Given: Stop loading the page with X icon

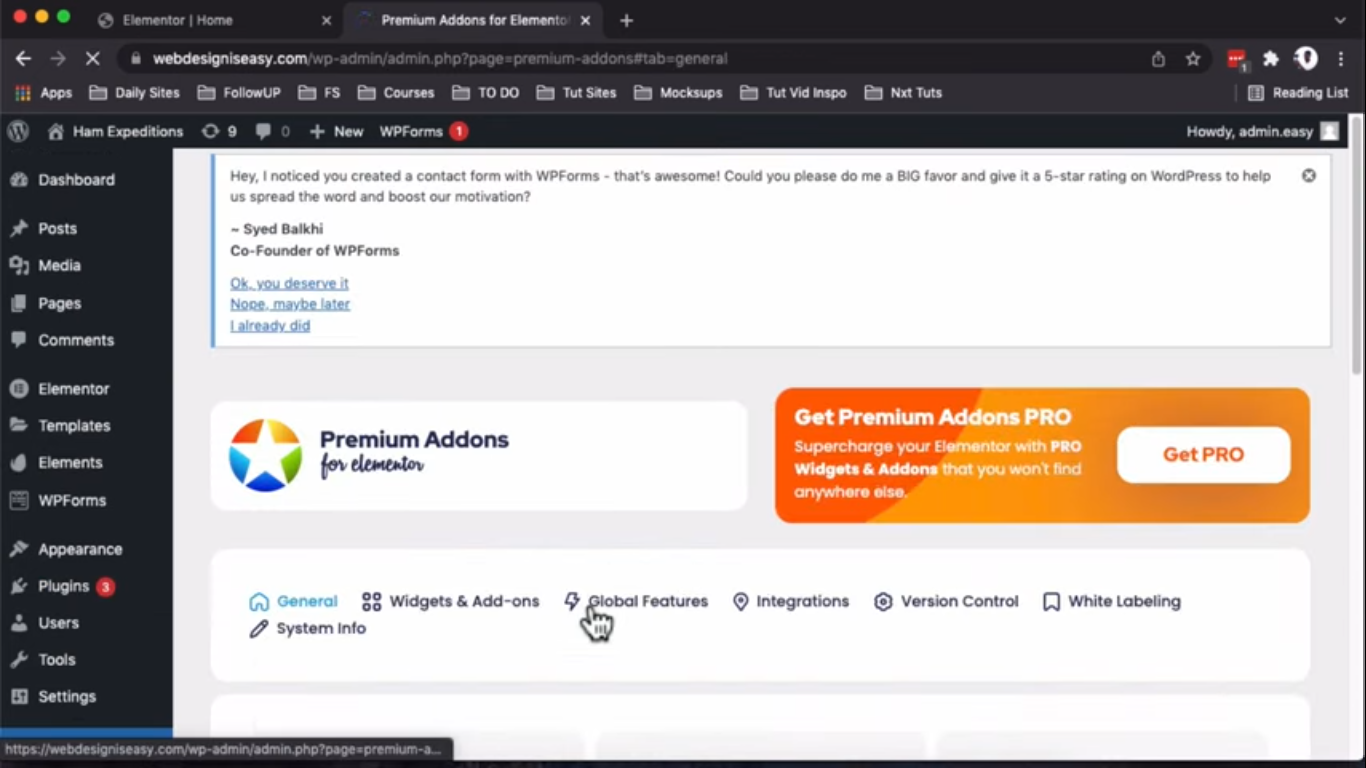Looking at the screenshot, I should [x=92, y=59].
